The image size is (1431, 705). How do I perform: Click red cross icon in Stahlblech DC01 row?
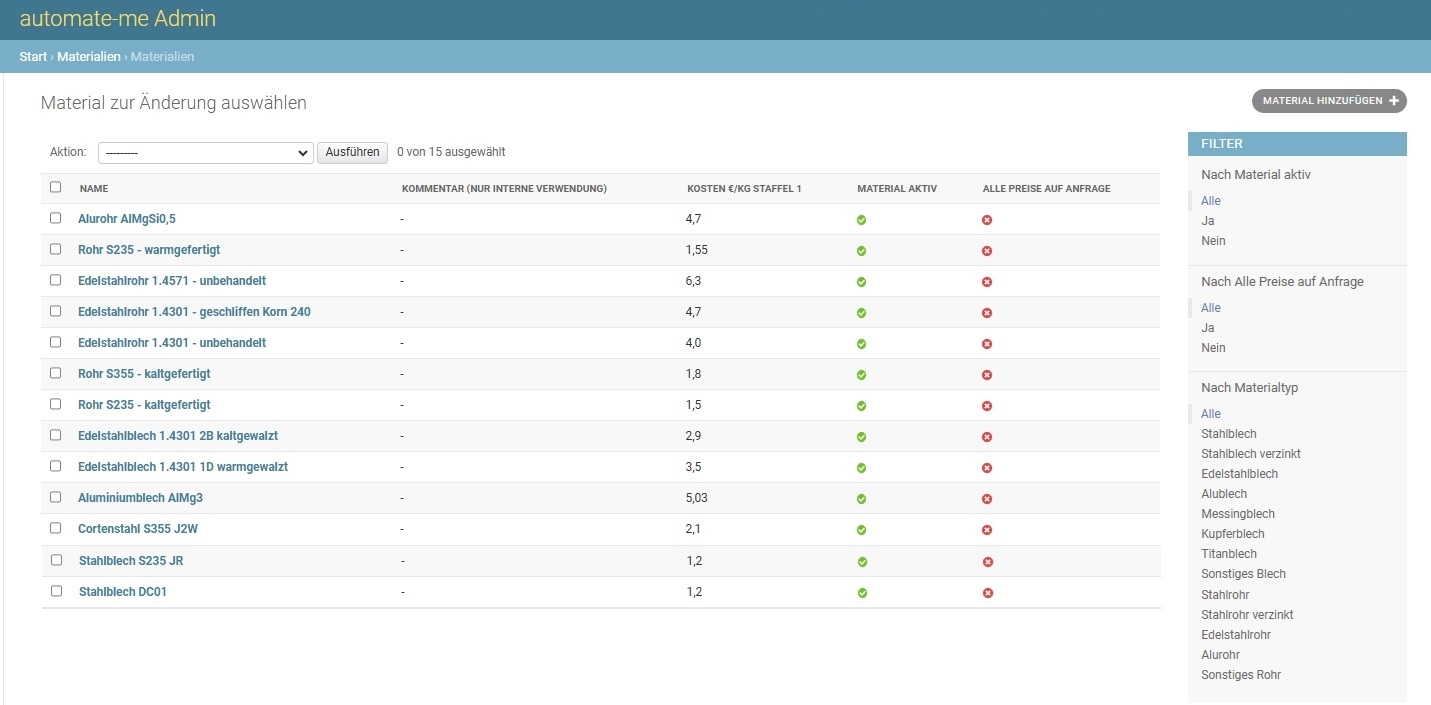click(x=987, y=593)
